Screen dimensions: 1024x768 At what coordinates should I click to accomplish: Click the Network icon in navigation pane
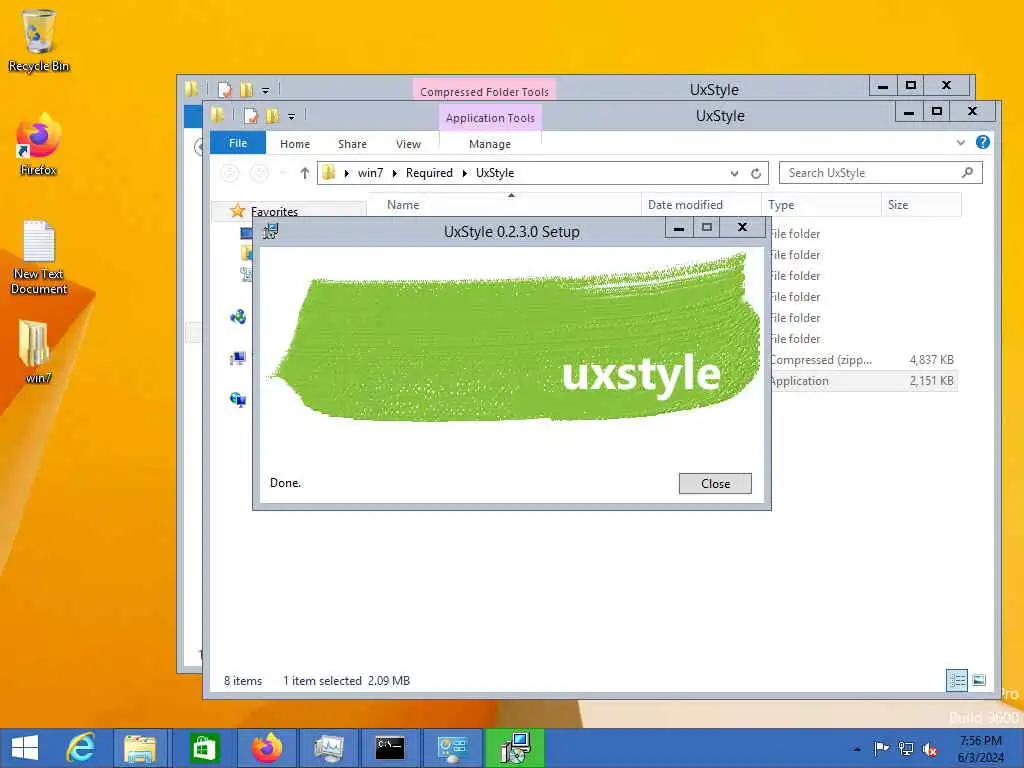pyautogui.click(x=238, y=399)
